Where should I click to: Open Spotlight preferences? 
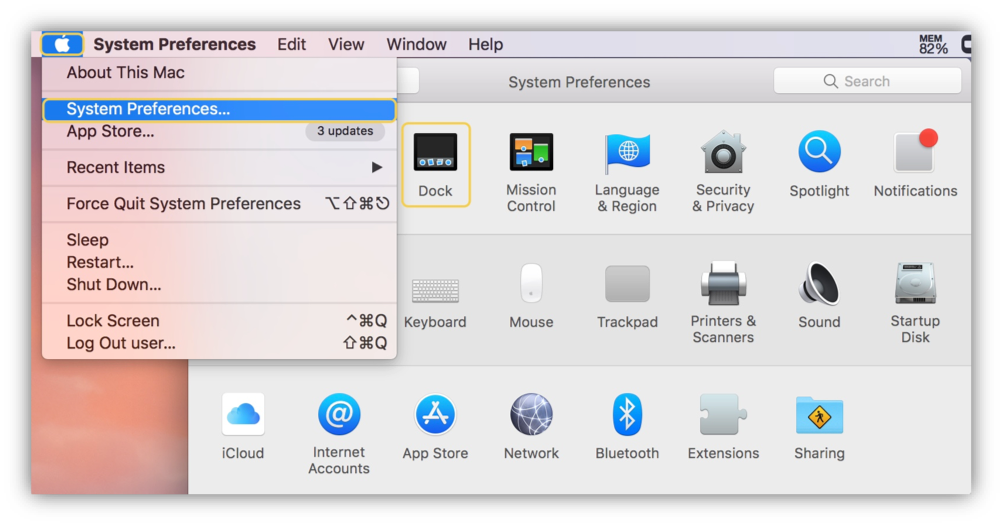point(819,164)
